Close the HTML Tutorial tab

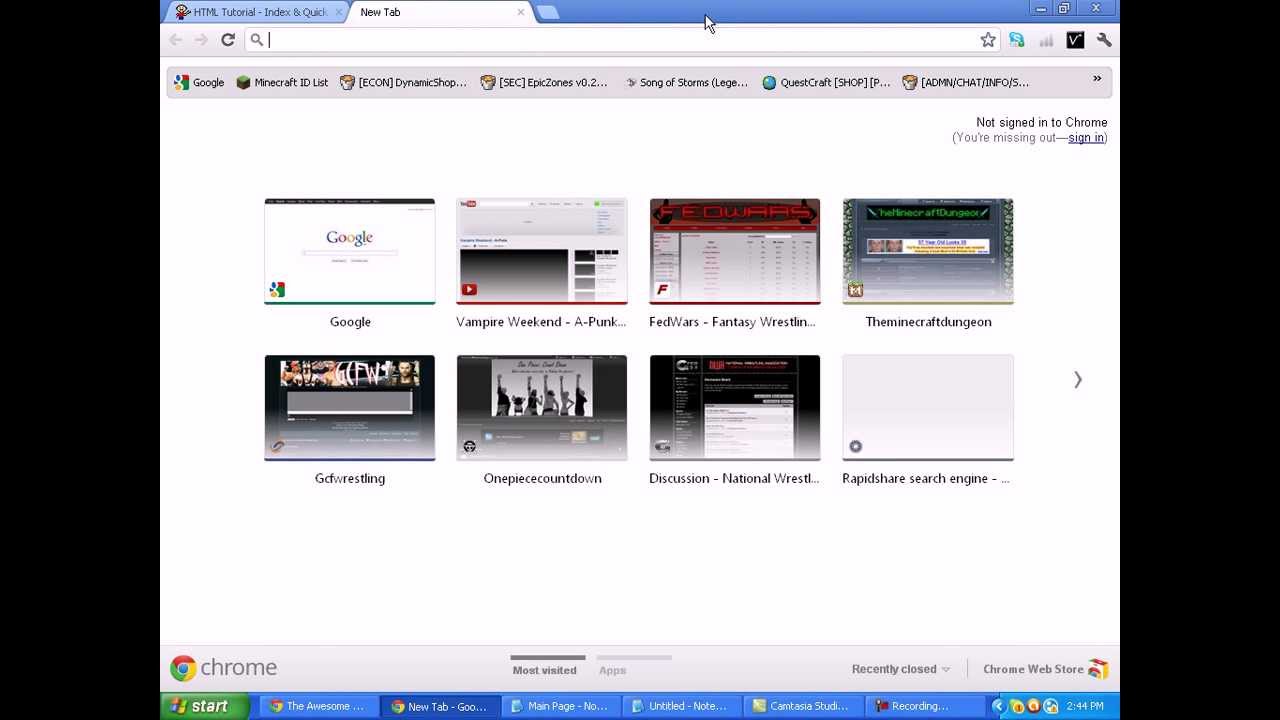pos(339,12)
